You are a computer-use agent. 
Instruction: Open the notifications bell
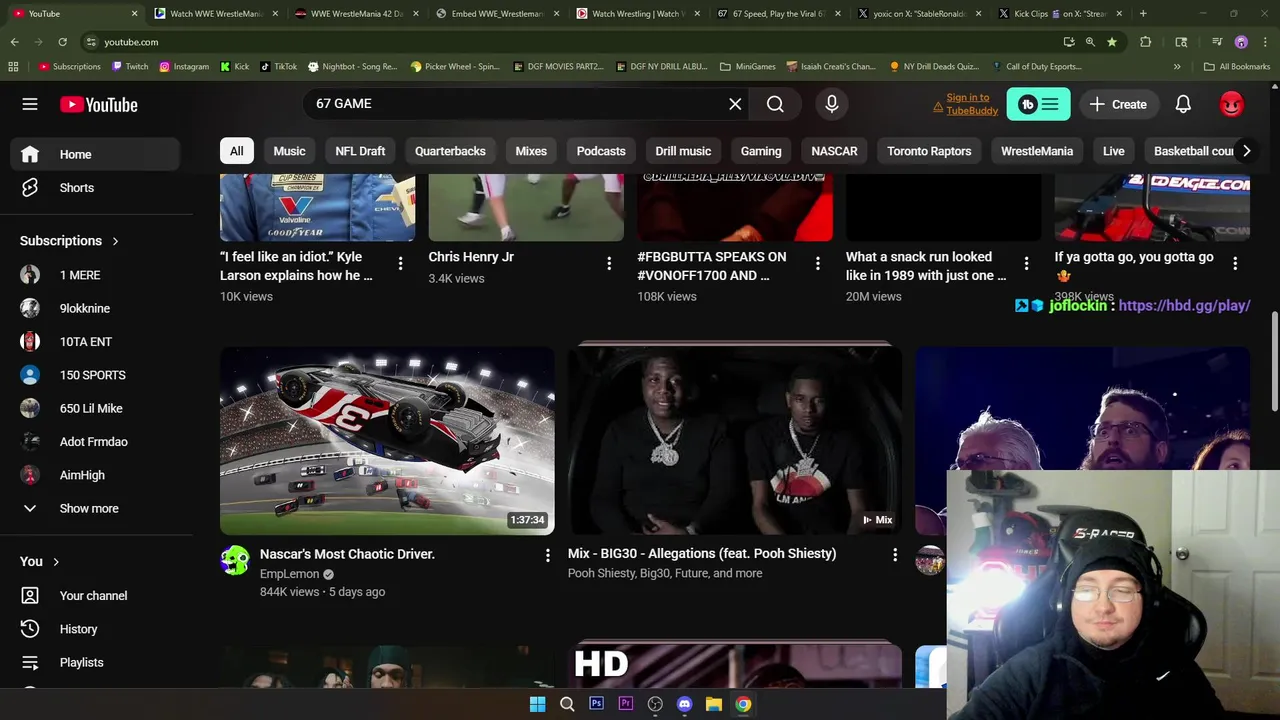(1183, 104)
